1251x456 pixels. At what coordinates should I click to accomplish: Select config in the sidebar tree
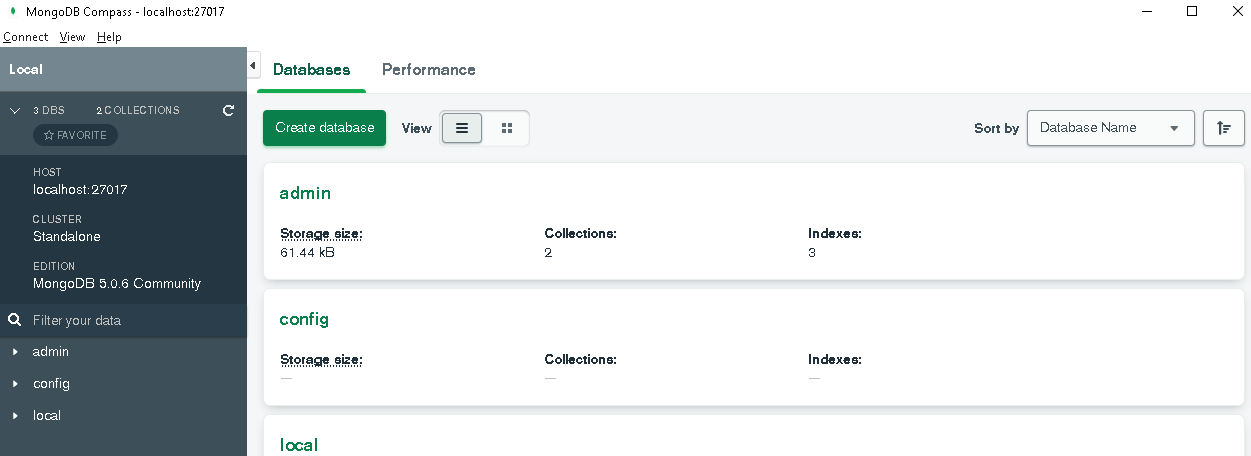click(51, 384)
